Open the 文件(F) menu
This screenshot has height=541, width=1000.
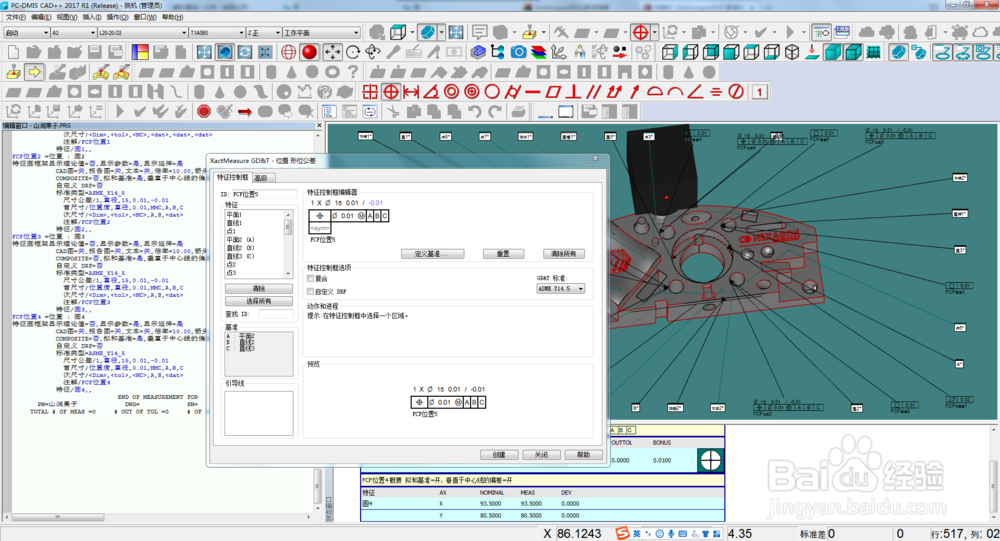click(15, 17)
